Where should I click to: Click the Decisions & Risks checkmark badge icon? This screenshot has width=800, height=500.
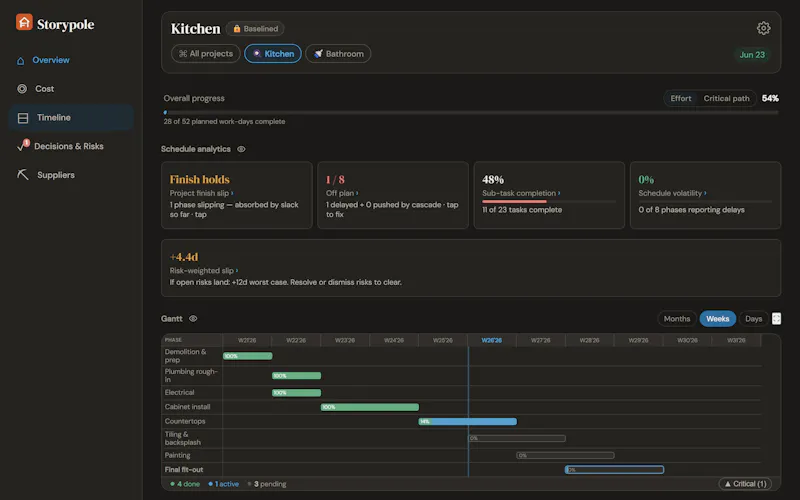pyautogui.click(x=23, y=145)
